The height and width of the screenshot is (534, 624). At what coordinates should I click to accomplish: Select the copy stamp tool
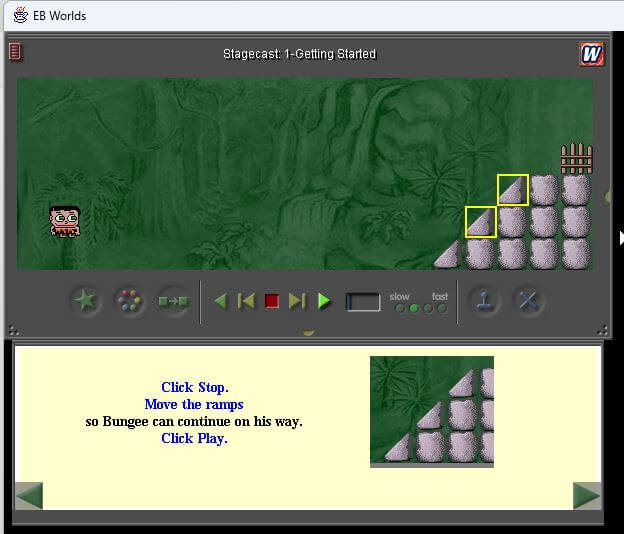(484, 301)
